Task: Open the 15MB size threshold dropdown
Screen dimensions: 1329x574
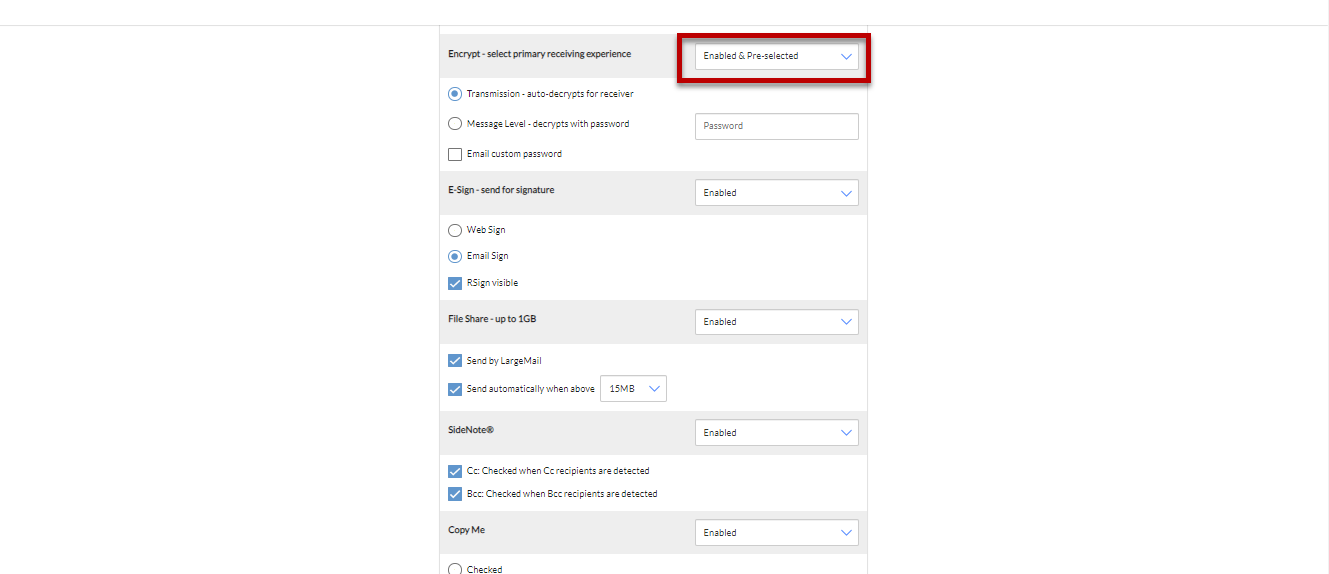Action: pos(633,389)
